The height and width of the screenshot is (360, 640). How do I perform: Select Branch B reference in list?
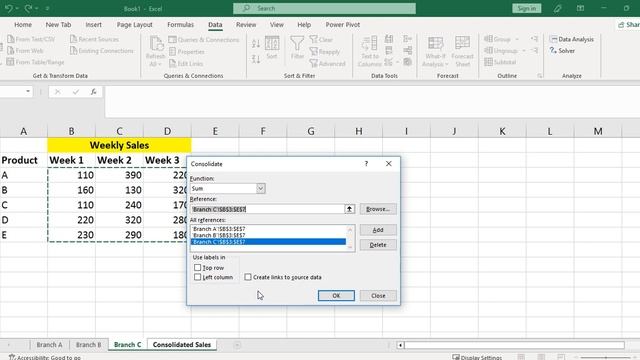click(x=268, y=236)
